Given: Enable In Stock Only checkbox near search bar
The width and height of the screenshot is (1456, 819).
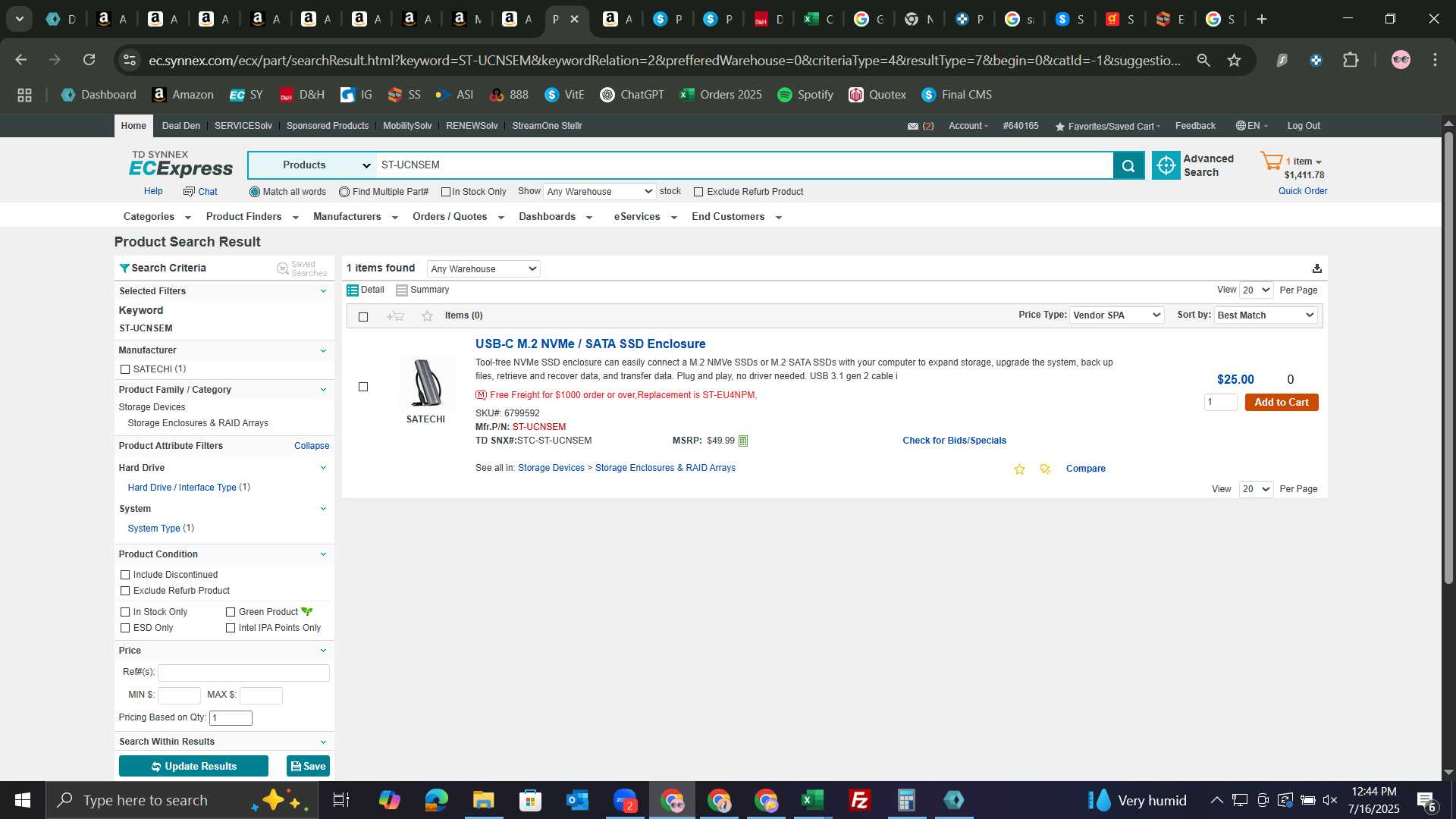Looking at the screenshot, I should (x=446, y=192).
